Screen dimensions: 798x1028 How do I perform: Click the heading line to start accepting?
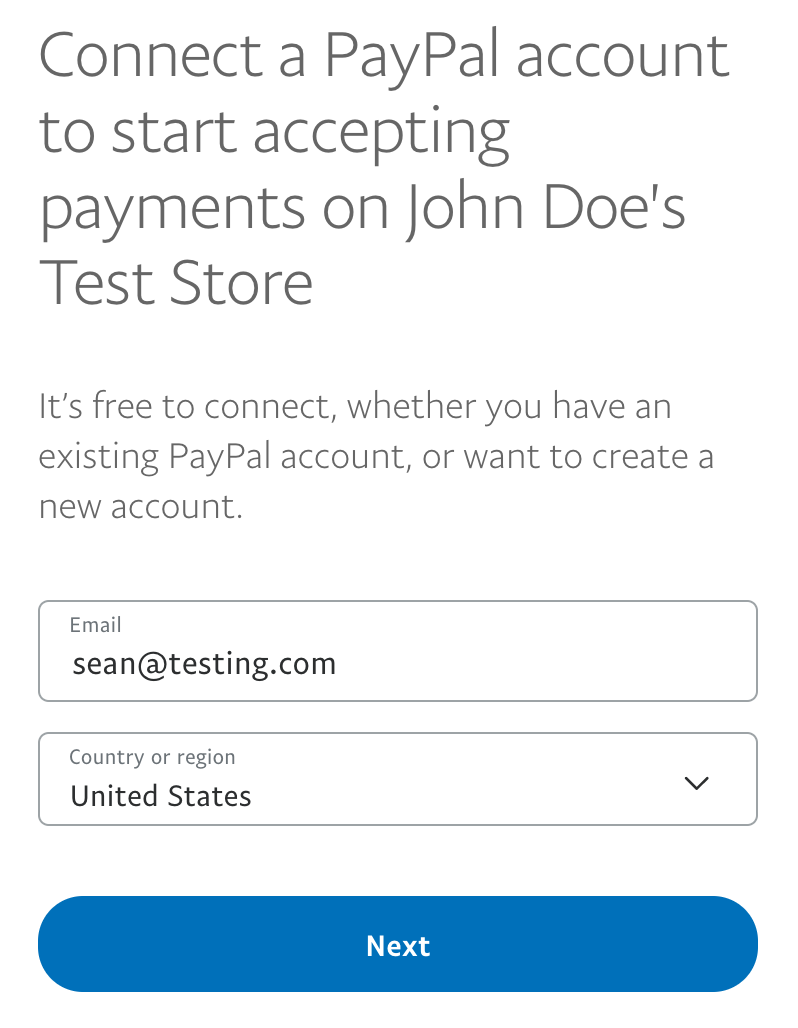(275, 131)
